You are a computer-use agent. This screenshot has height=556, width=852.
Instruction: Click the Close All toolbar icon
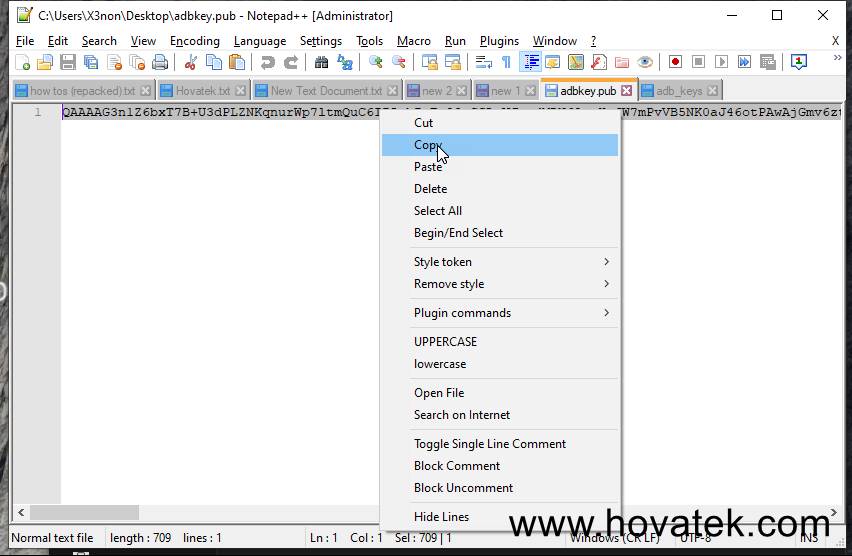(x=137, y=63)
